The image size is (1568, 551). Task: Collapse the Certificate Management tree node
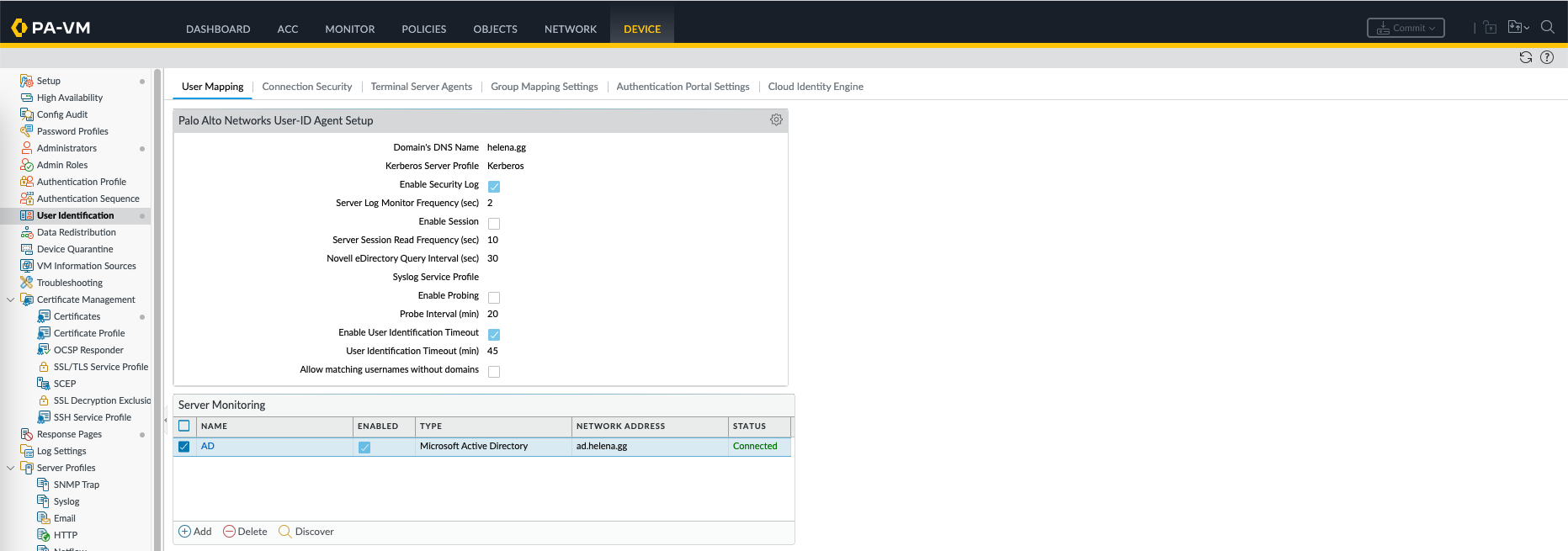10,299
